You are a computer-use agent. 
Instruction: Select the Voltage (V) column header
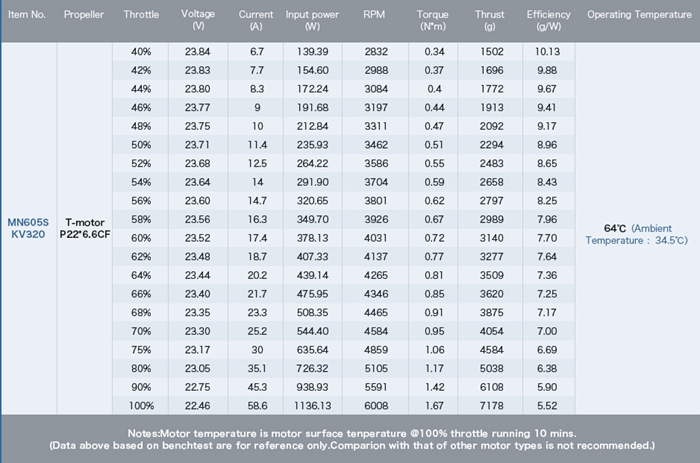pyautogui.click(x=198, y=20)
